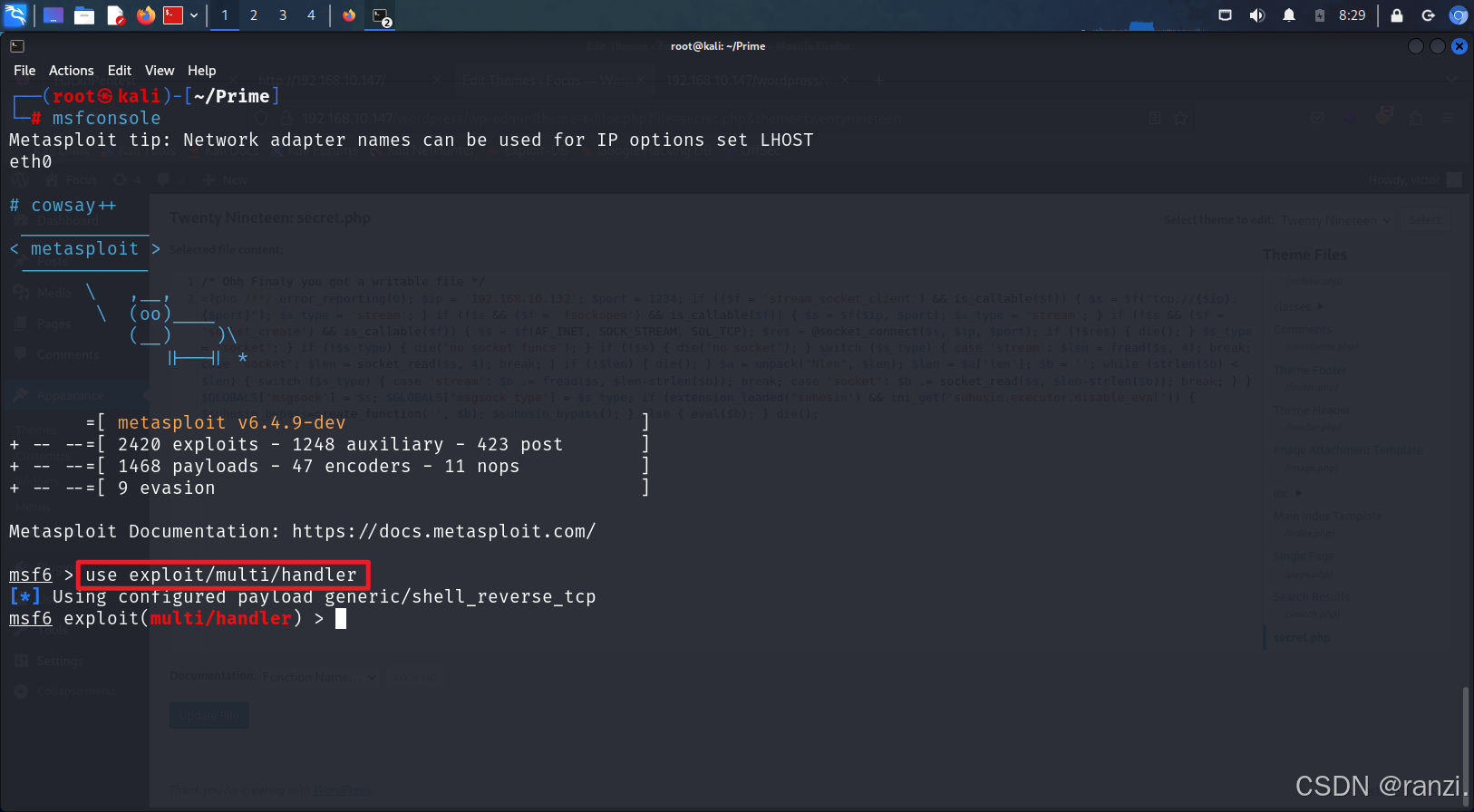
Task: Switch to workspace 4
Action: click(312, 15)
